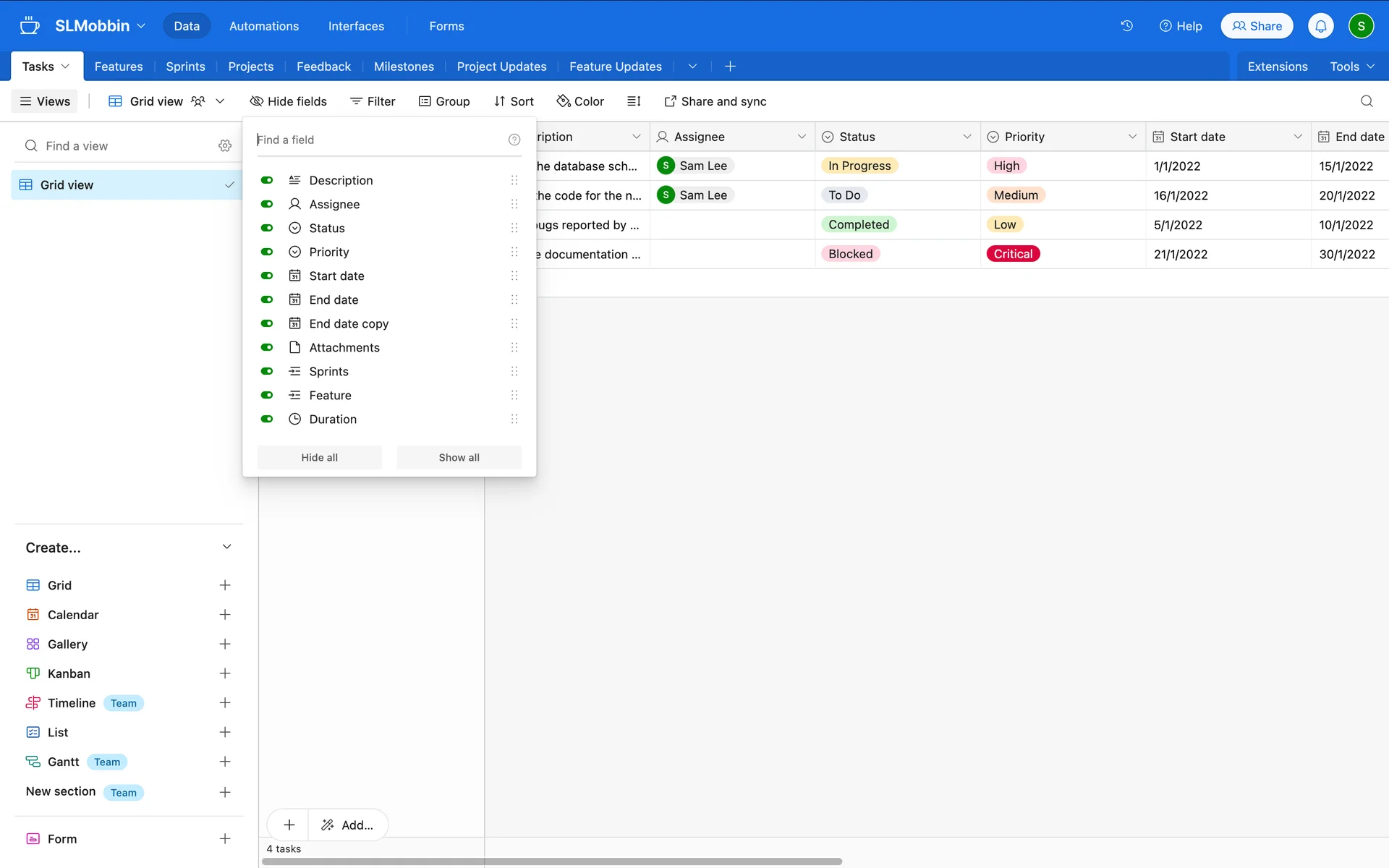
Task: Toggle off the Attachments field
Action: pyautogui.click(x=267, y=348)
